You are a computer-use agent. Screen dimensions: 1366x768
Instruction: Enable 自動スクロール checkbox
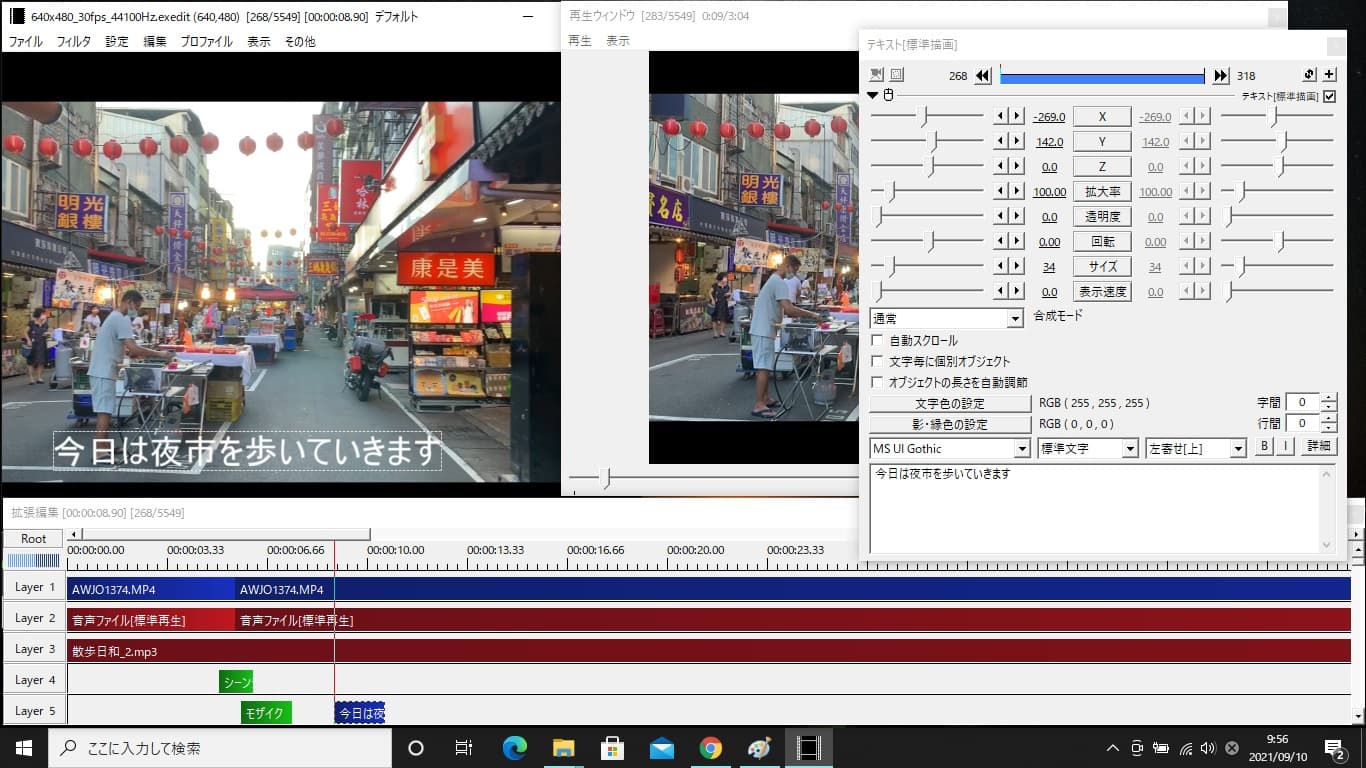click(x=877, y=341)
